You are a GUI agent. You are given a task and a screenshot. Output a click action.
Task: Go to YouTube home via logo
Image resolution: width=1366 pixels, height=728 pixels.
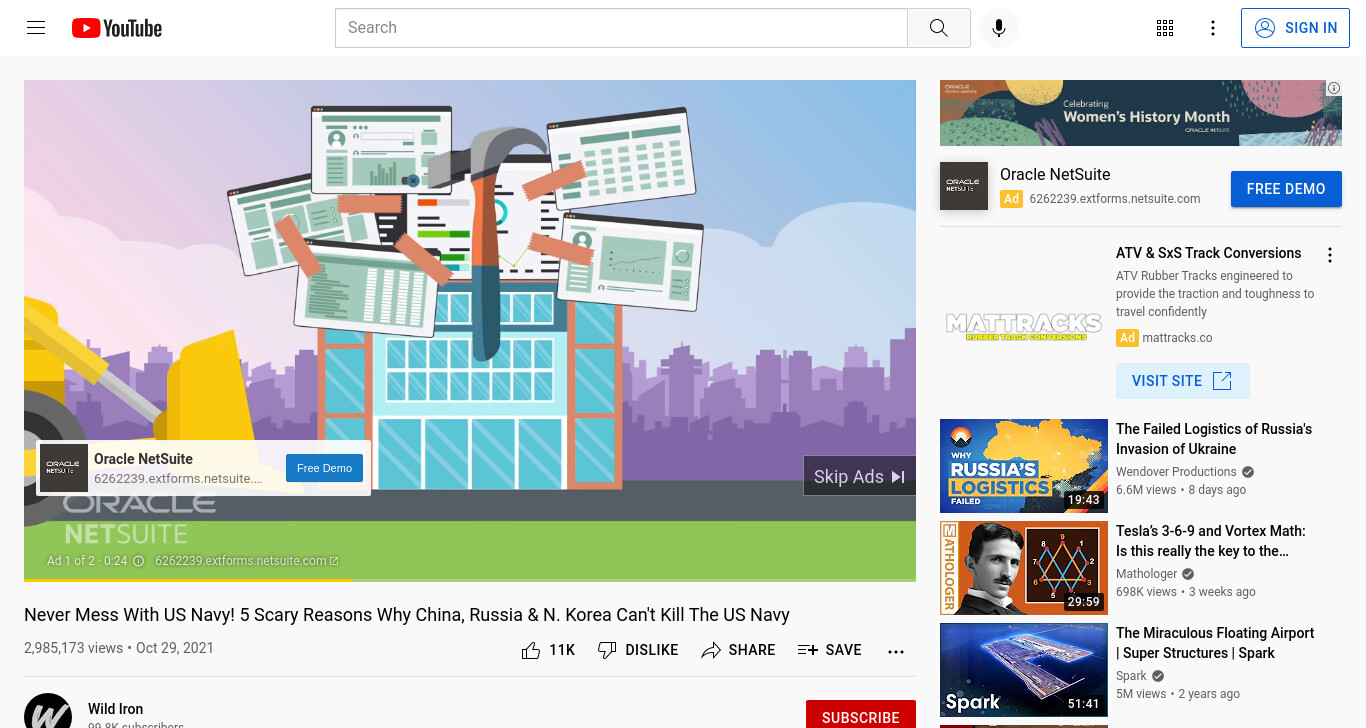pyautogui.click(x=117, y=28)
